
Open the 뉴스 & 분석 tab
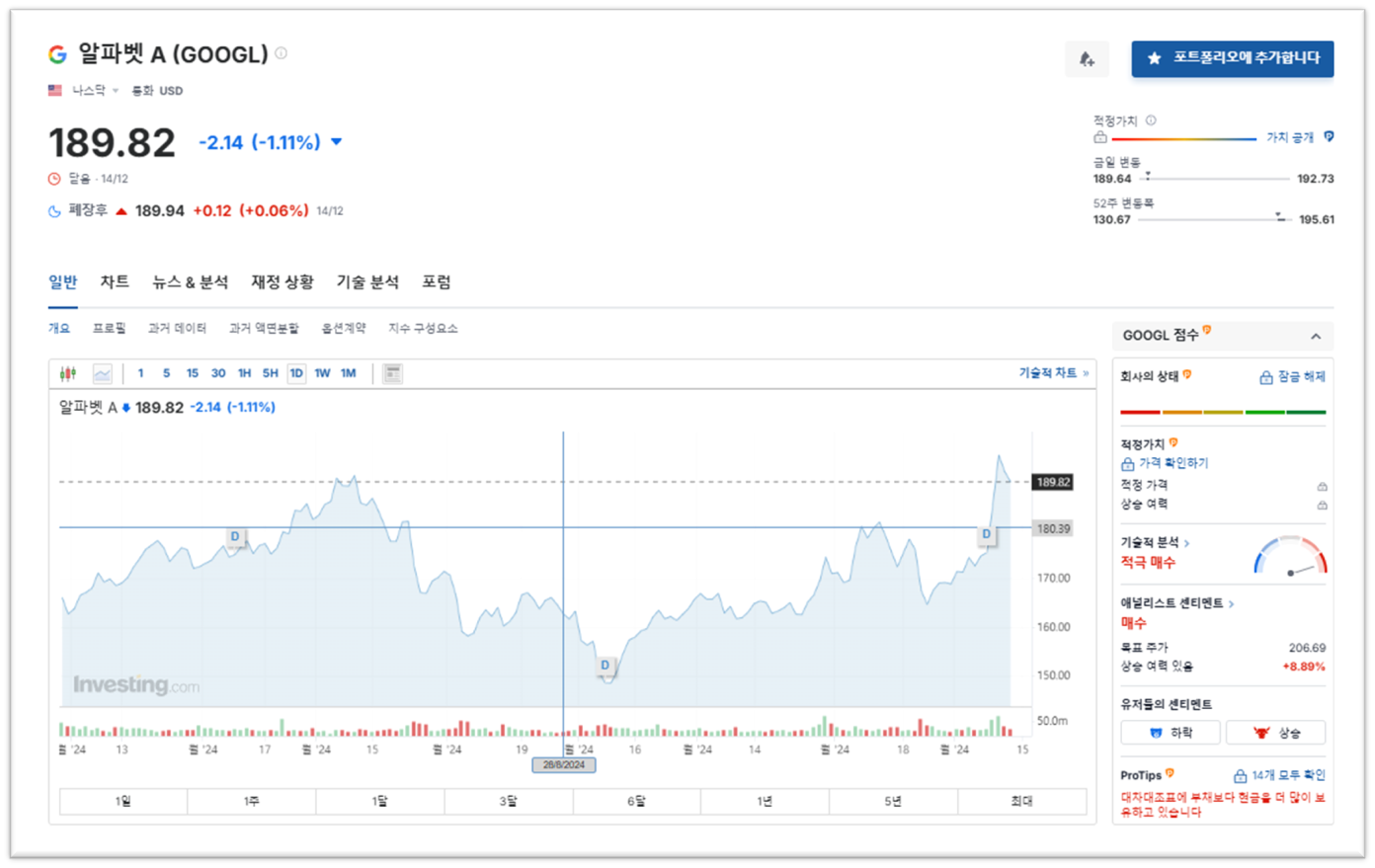(x=190, y=282)
